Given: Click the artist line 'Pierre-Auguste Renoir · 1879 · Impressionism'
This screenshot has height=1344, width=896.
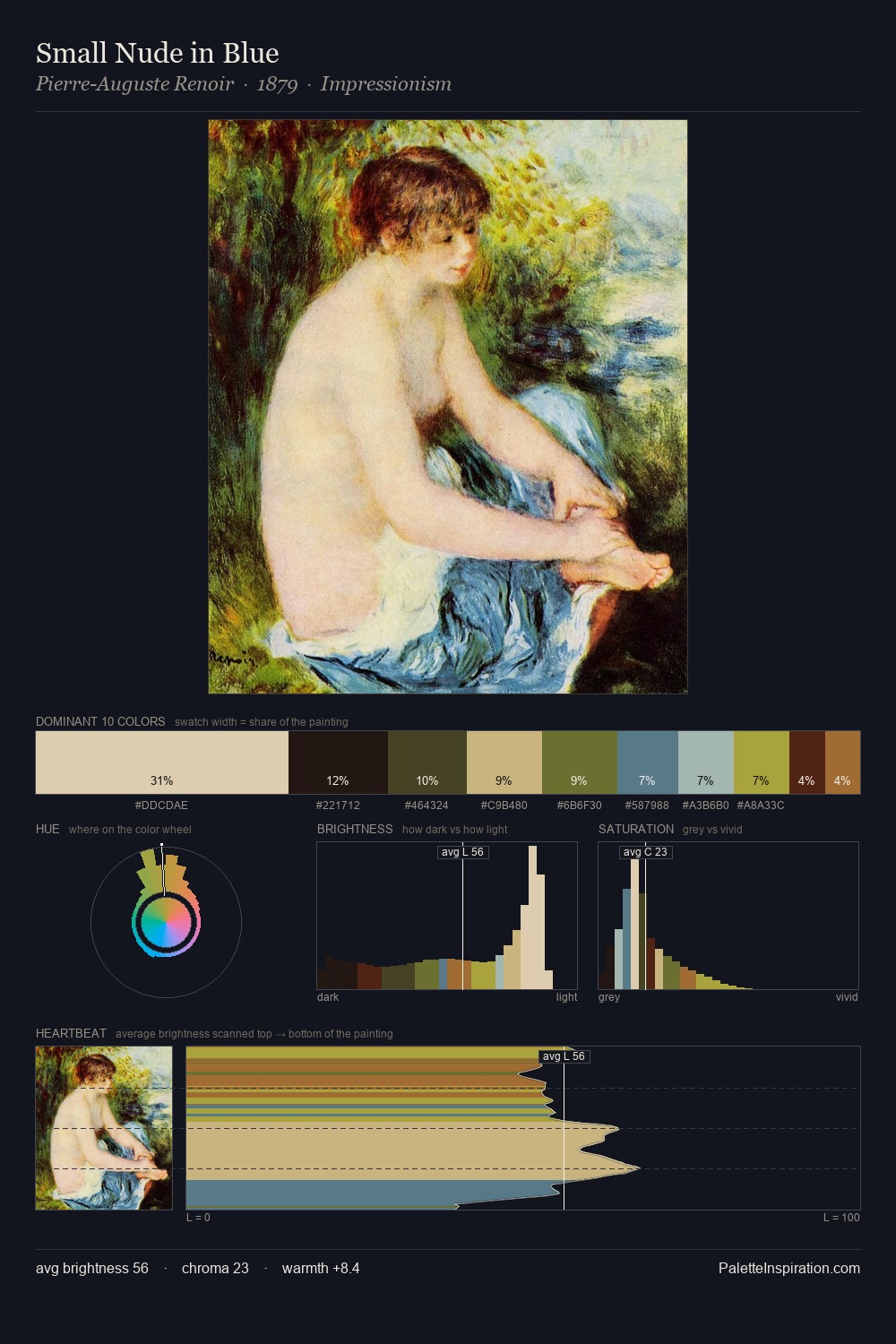Looking at the screenshot, I should (x=244, y=84).
